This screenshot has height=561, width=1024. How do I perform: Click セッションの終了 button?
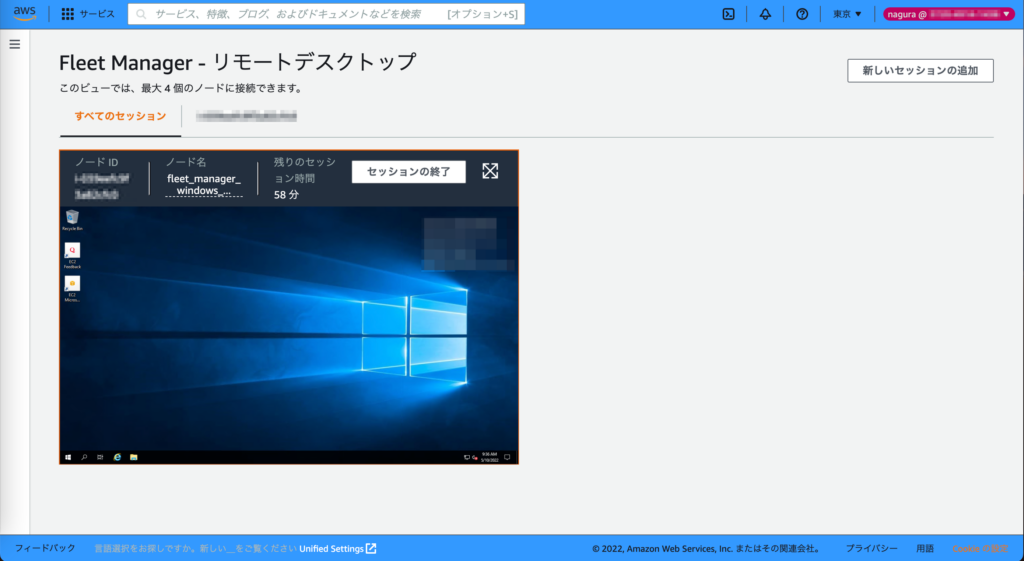tap(409, 172)
